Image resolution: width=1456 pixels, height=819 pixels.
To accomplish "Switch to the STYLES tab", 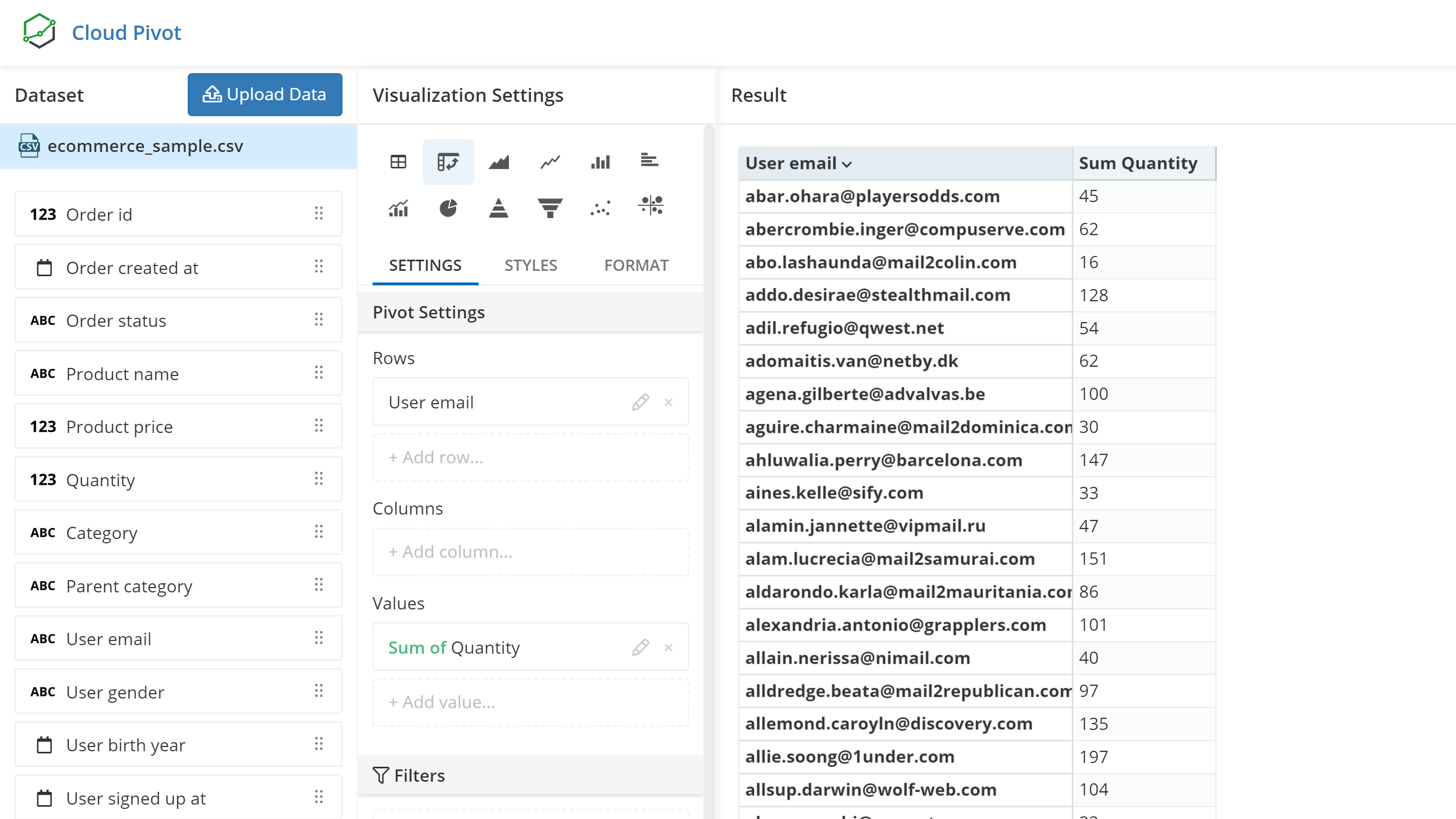I will coord(531,264).
